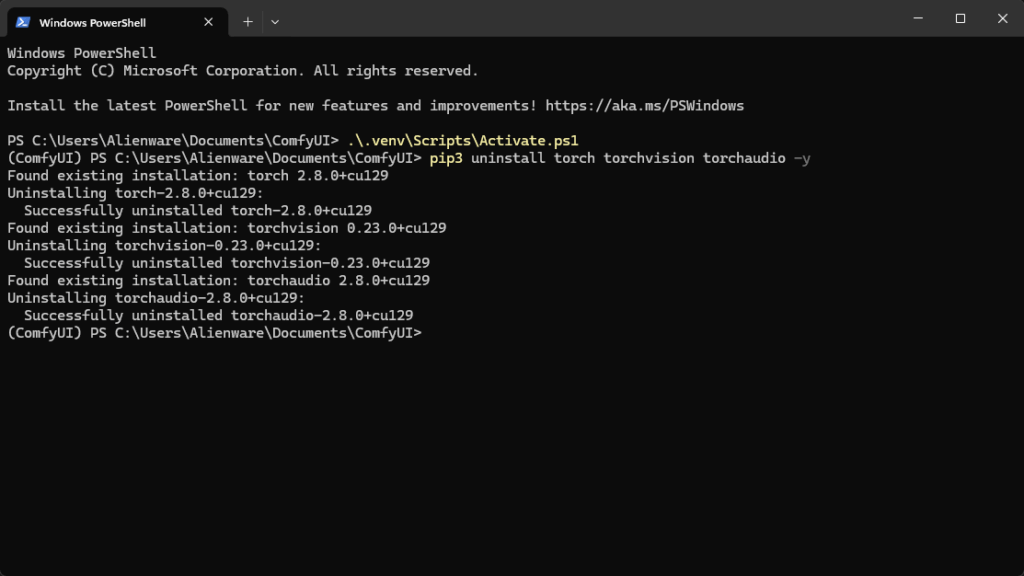Click the empty title bar area
Screen dimensions: 1024x576
[600, 20]
